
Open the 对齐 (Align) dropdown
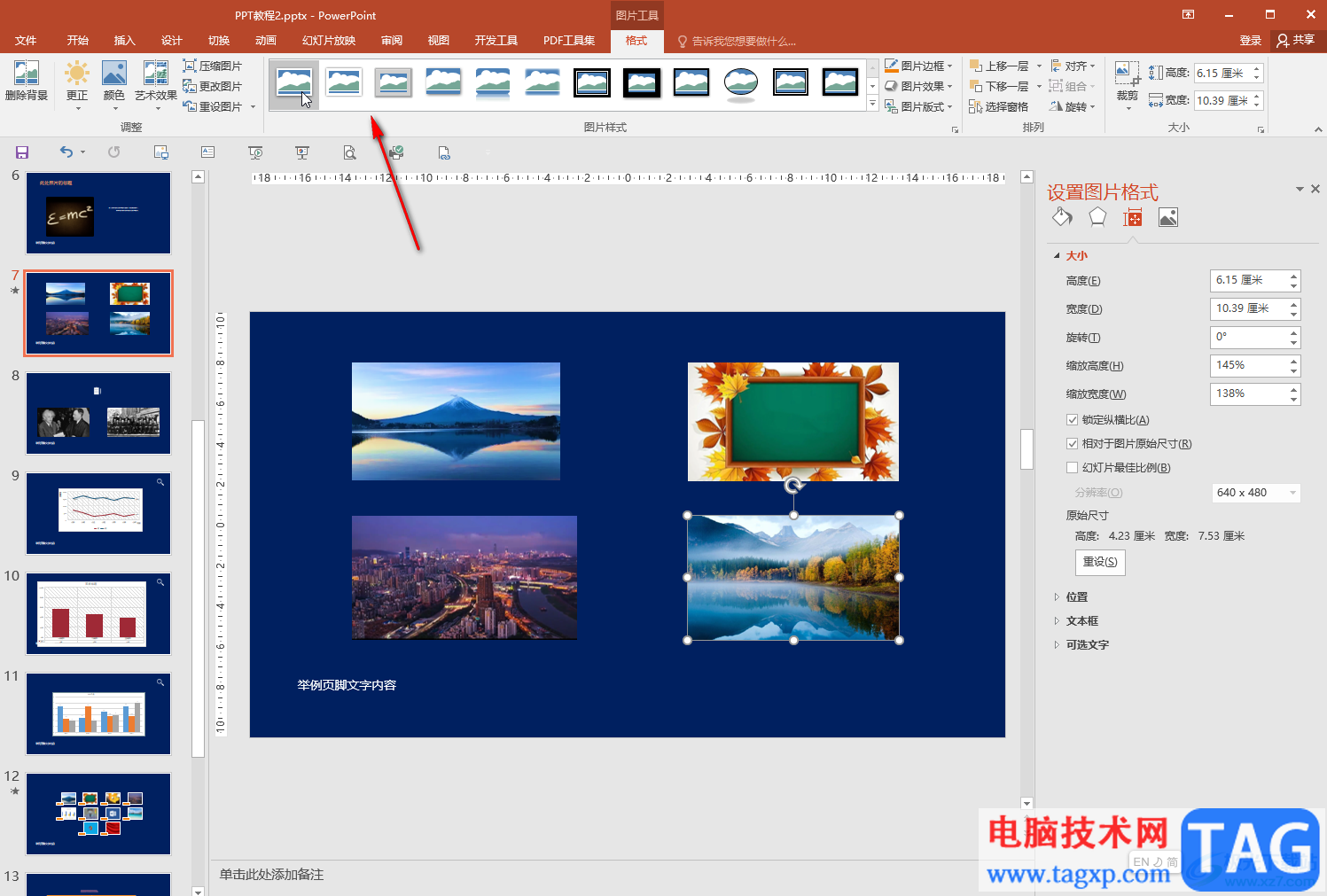coord(1073,66)
